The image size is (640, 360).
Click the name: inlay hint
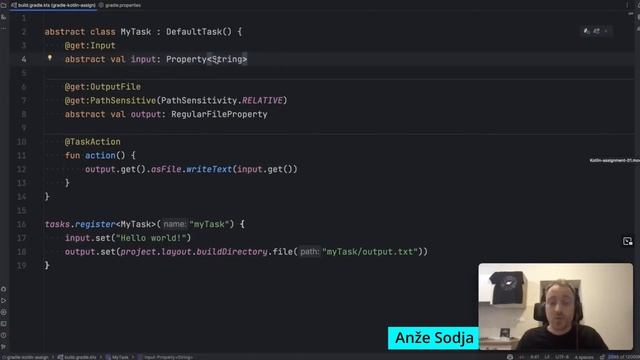174,224
